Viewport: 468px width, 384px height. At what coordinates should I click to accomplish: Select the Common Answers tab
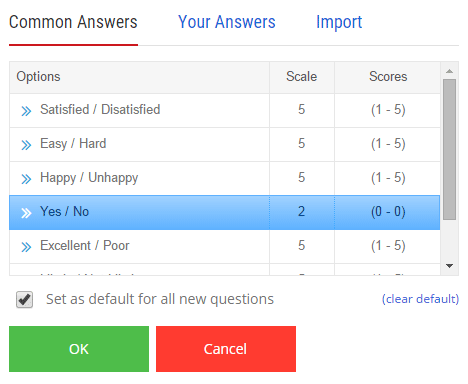tap(73, 22)
